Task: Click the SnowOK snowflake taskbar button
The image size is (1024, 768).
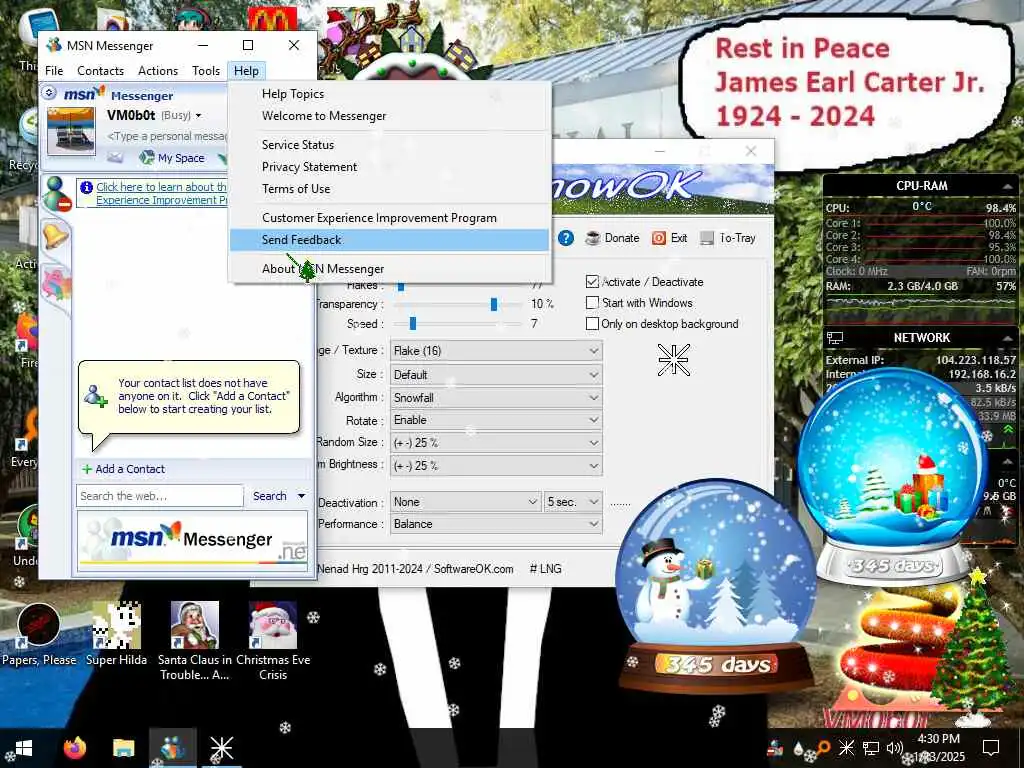Action: tap(221, 748)
